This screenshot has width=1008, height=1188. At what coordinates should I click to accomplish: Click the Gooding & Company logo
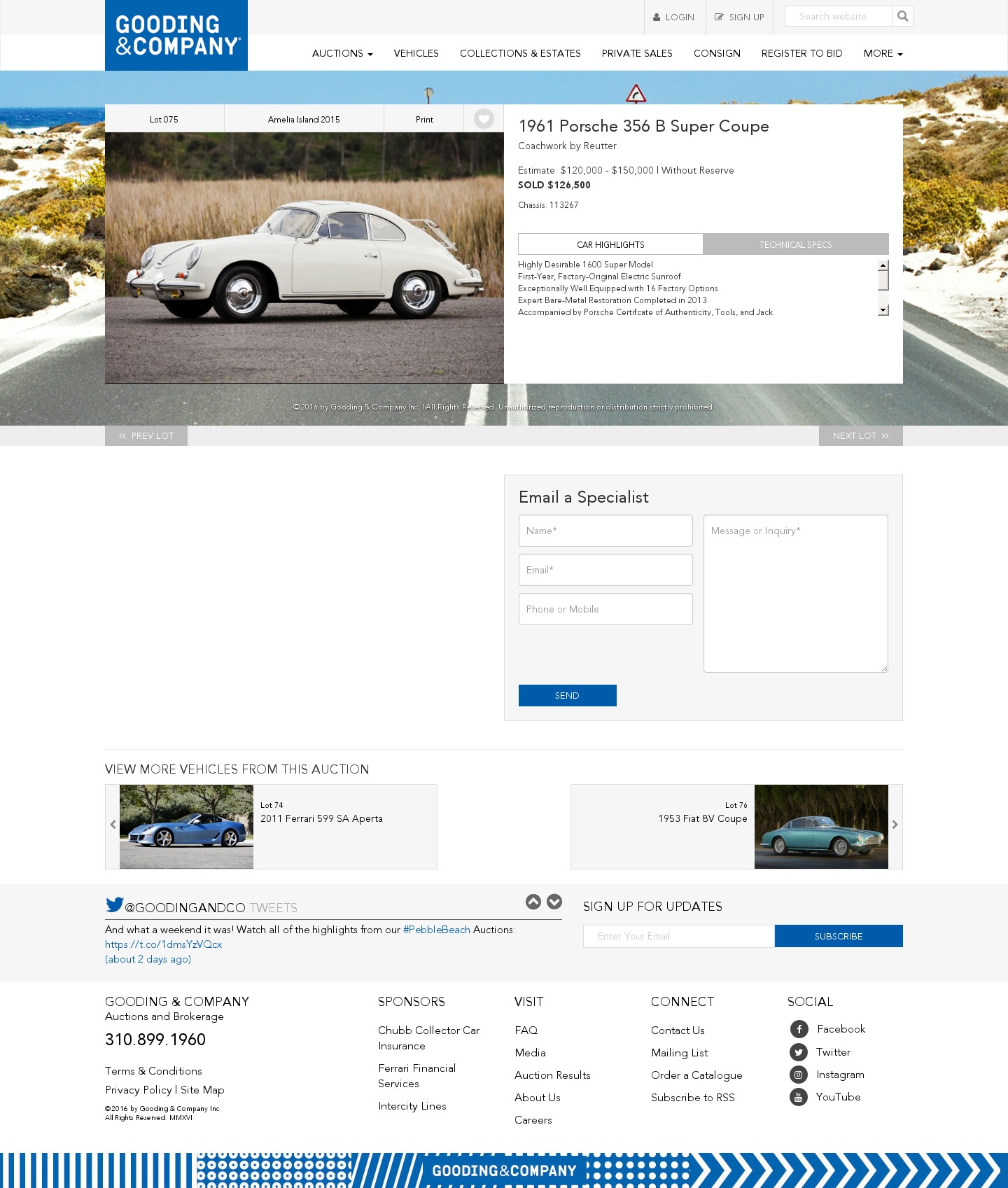click(176, 35)
